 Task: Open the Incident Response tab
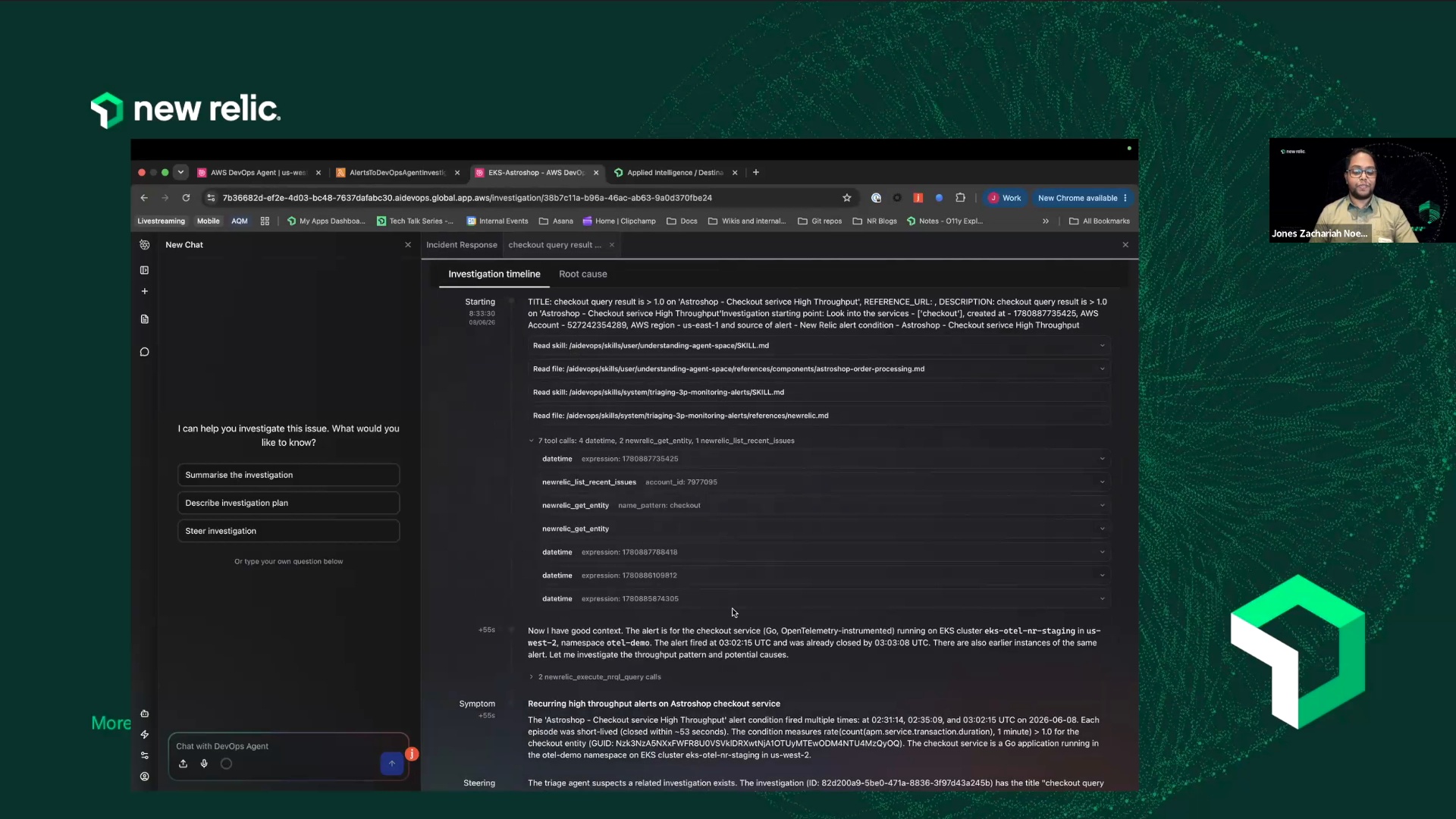click(462, 245)
